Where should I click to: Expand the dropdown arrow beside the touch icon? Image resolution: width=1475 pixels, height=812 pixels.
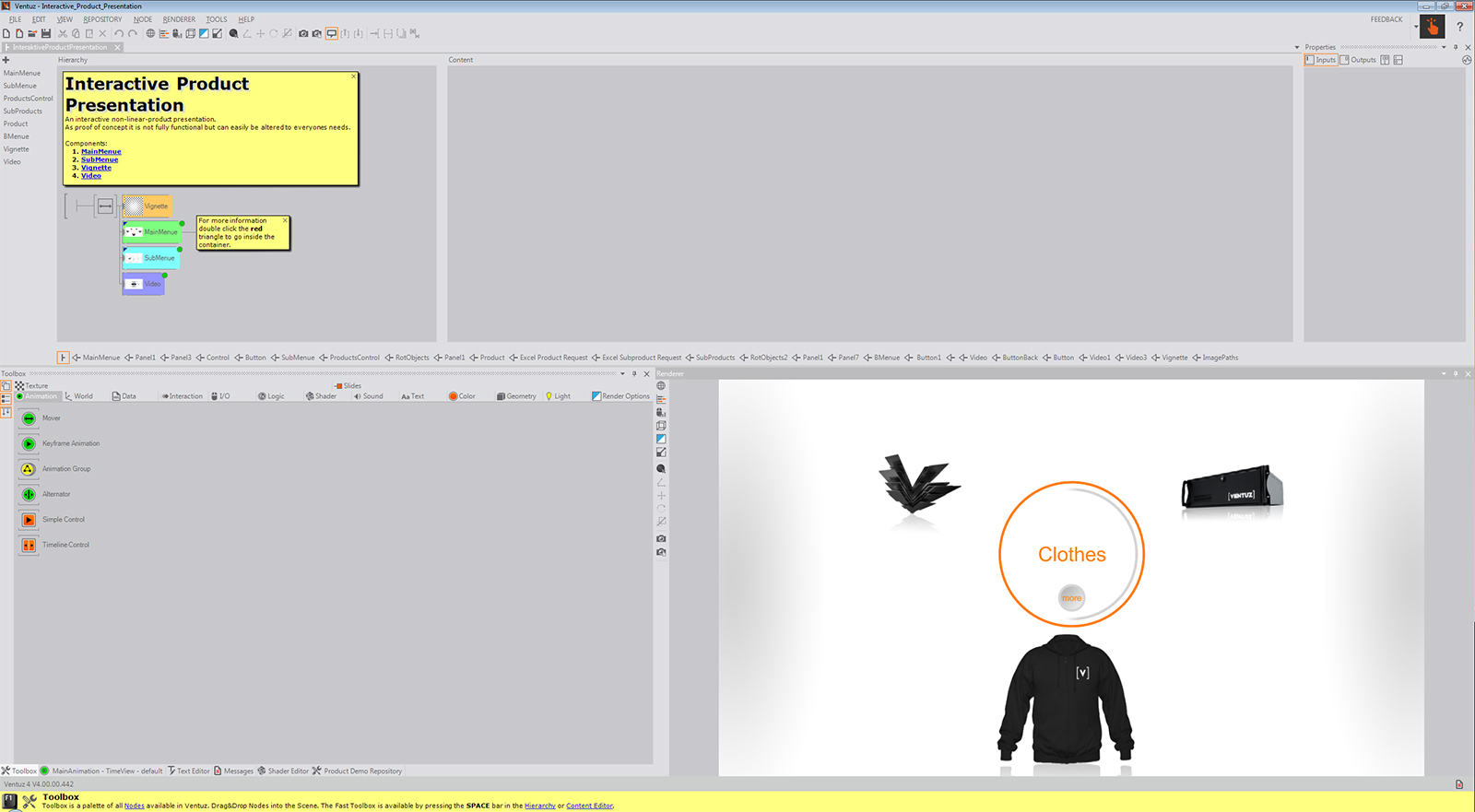(x=1416, y=27)
